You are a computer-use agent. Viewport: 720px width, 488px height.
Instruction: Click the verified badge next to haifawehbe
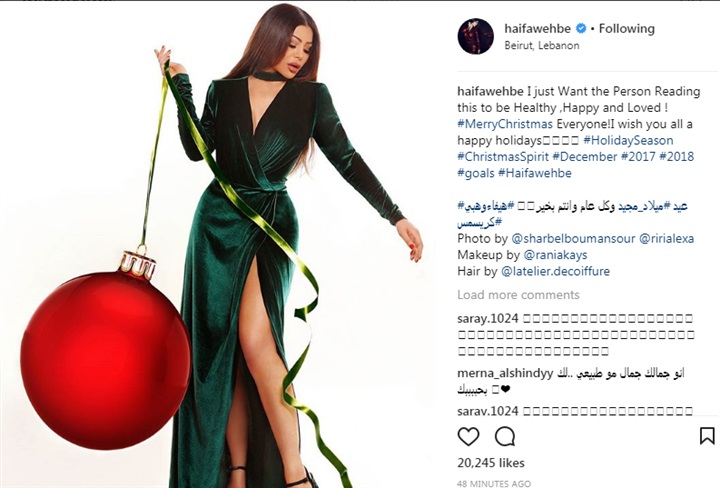pyautogui.click(x=581, y=28)
